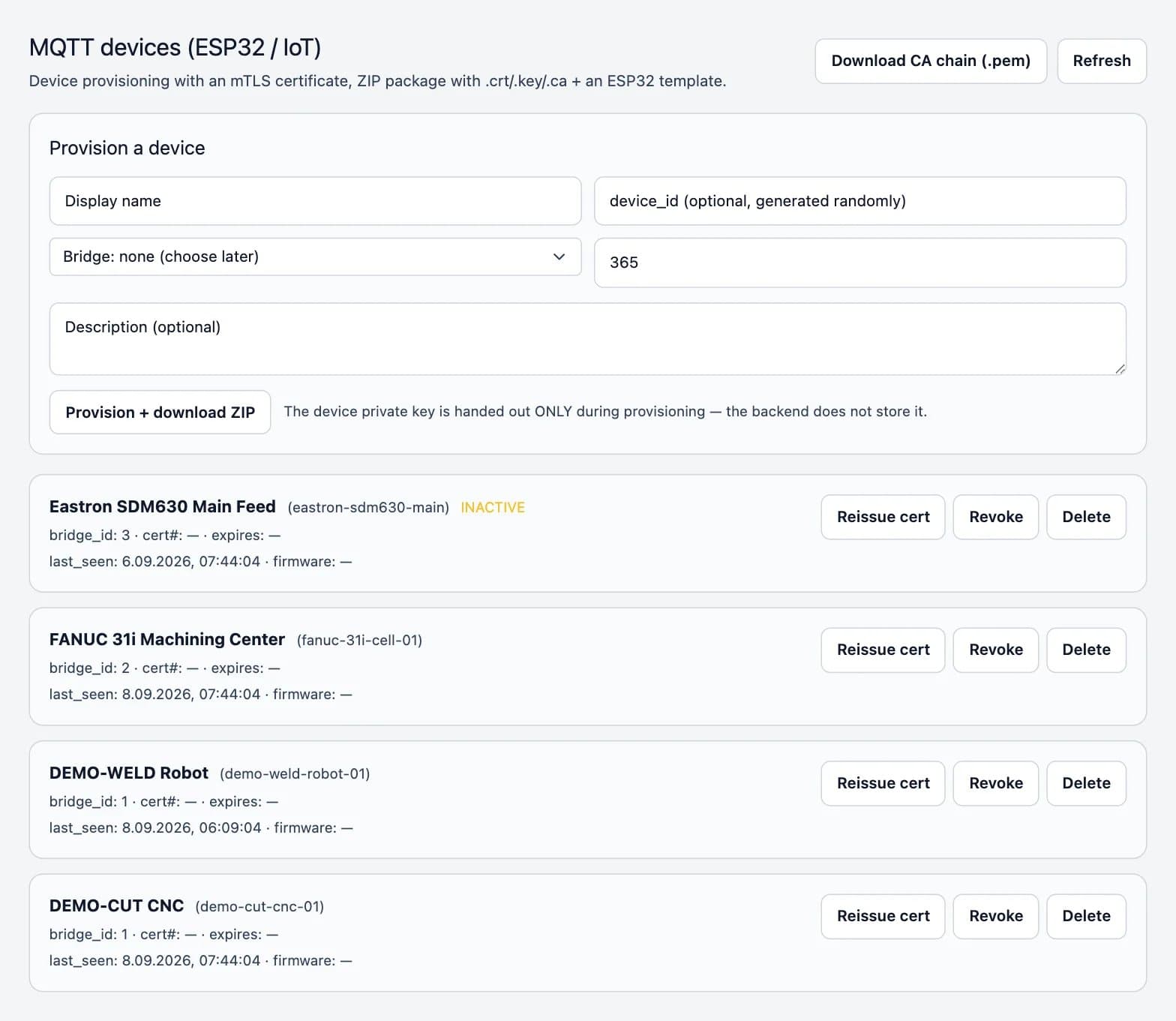Click into the Description textarea

(587, 339)
